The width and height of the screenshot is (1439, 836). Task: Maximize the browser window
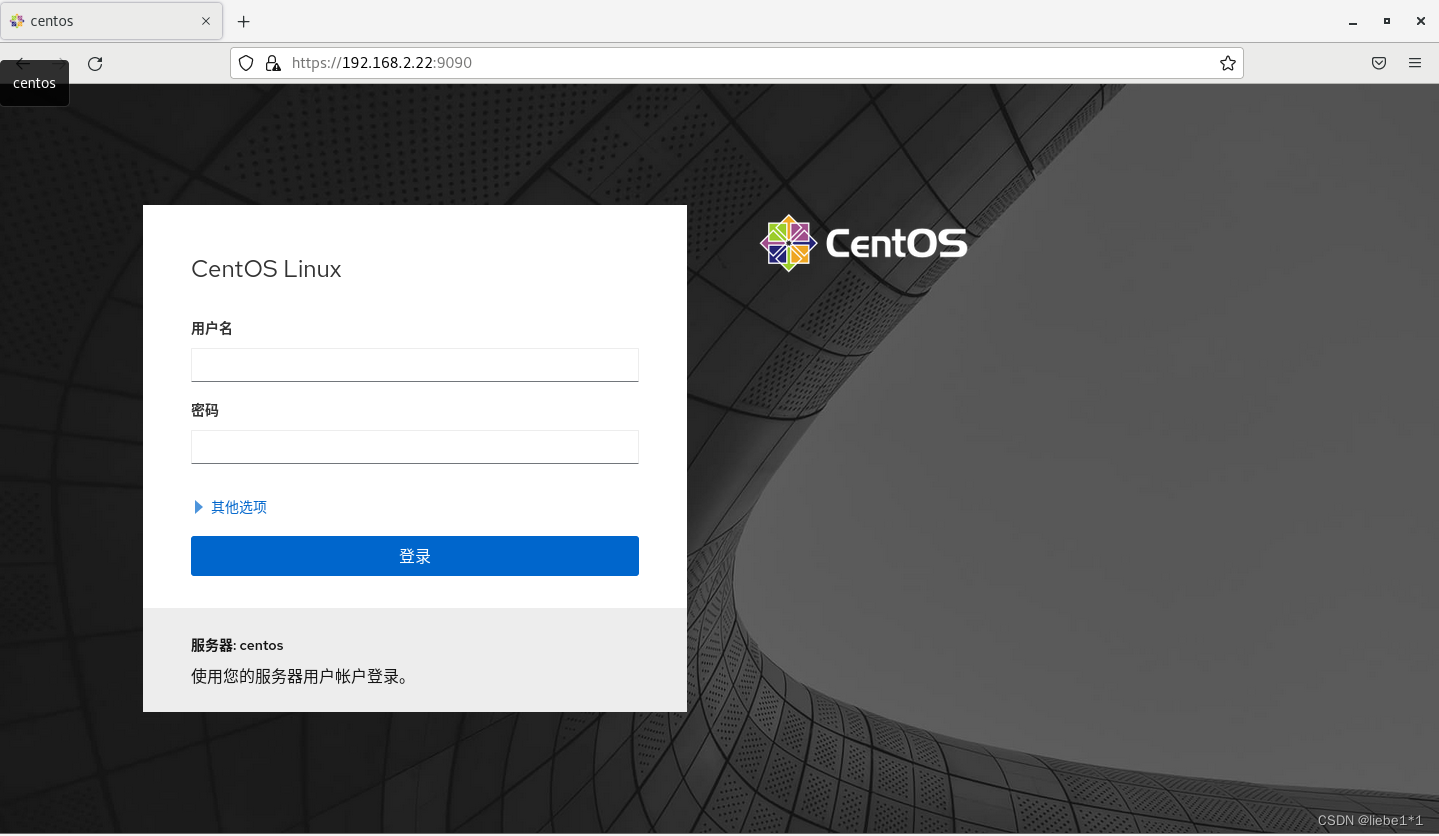(x=1386, y=21)
